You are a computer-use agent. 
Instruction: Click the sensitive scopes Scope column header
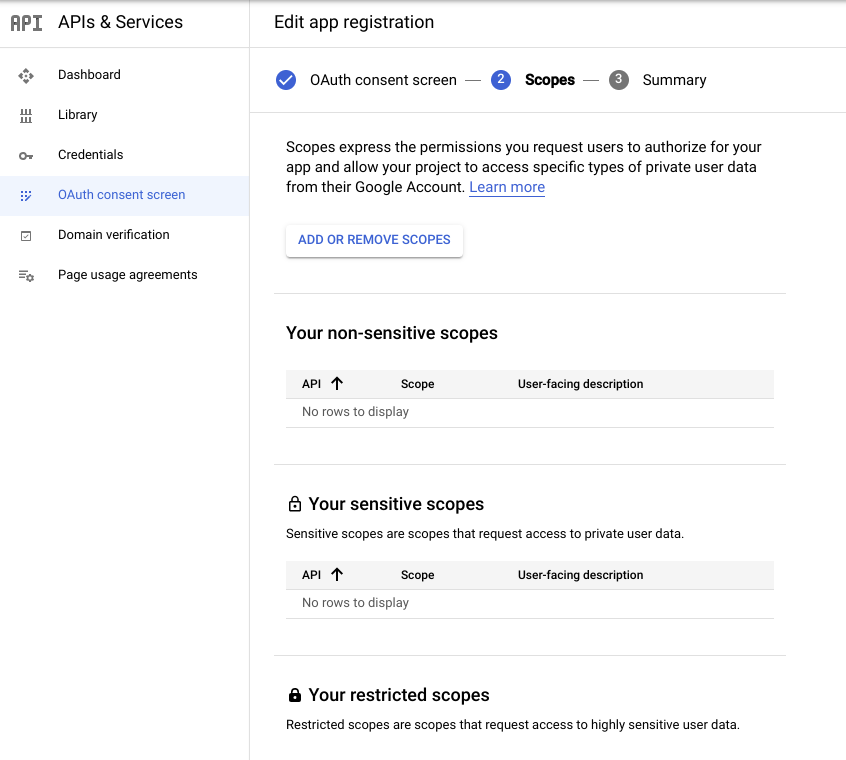point(417,575)
